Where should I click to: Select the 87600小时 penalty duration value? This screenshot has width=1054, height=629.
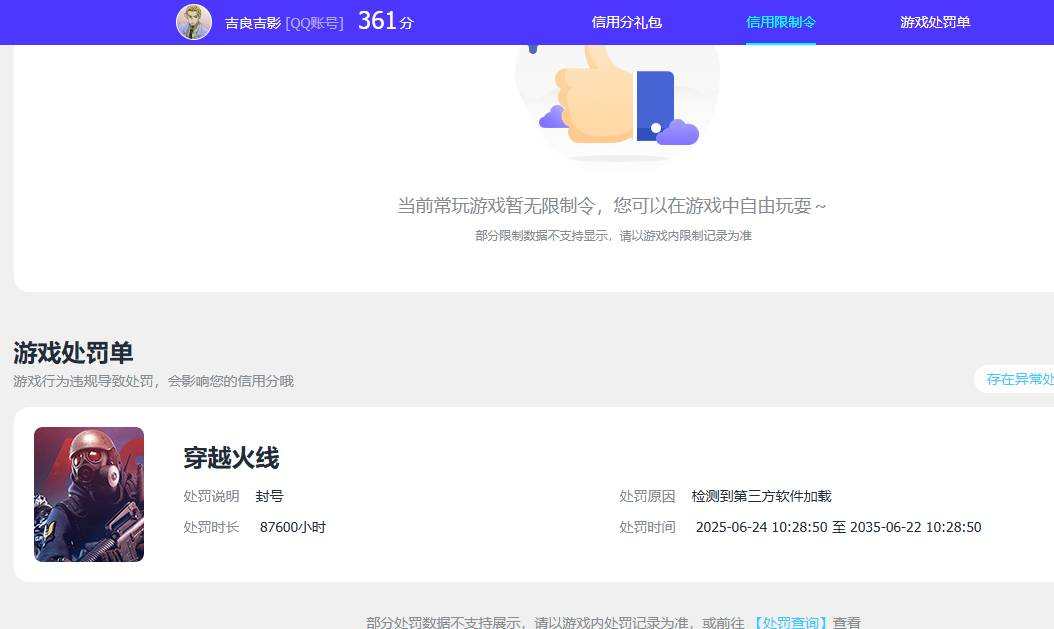[293, 528]
